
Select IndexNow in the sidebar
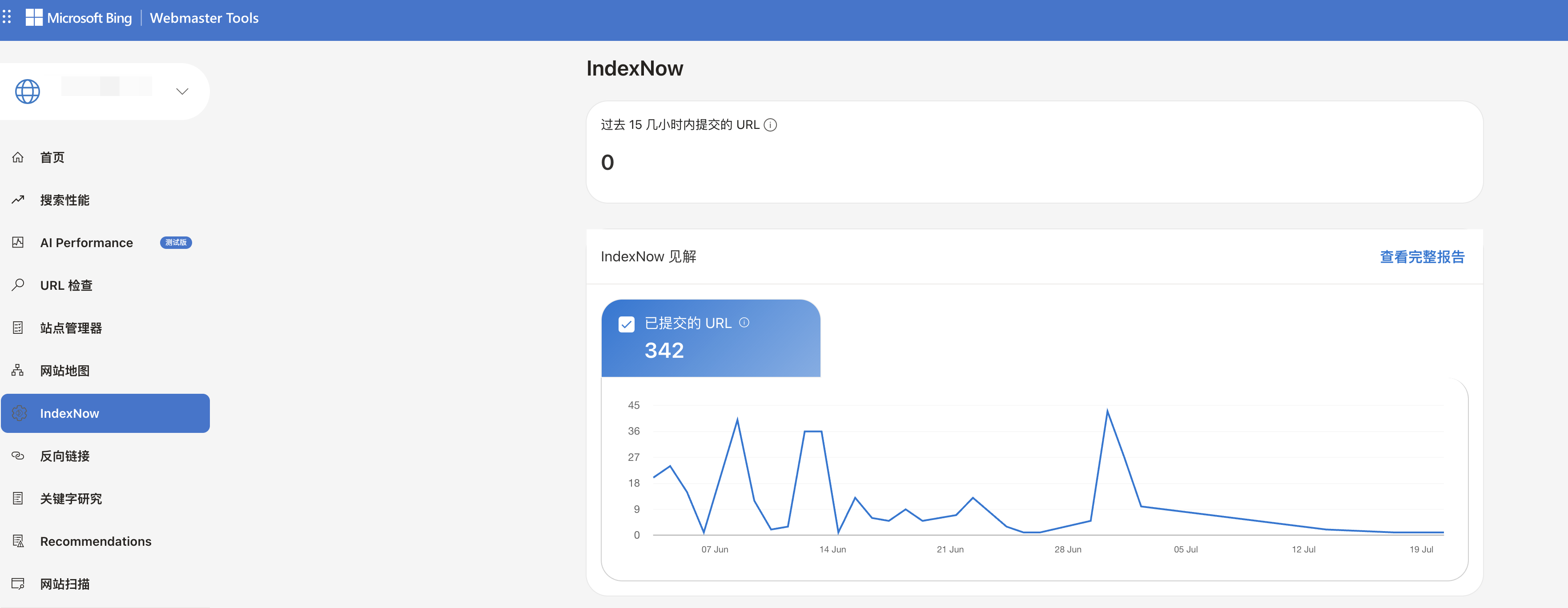pyautogui.click(x=105, y=413)
